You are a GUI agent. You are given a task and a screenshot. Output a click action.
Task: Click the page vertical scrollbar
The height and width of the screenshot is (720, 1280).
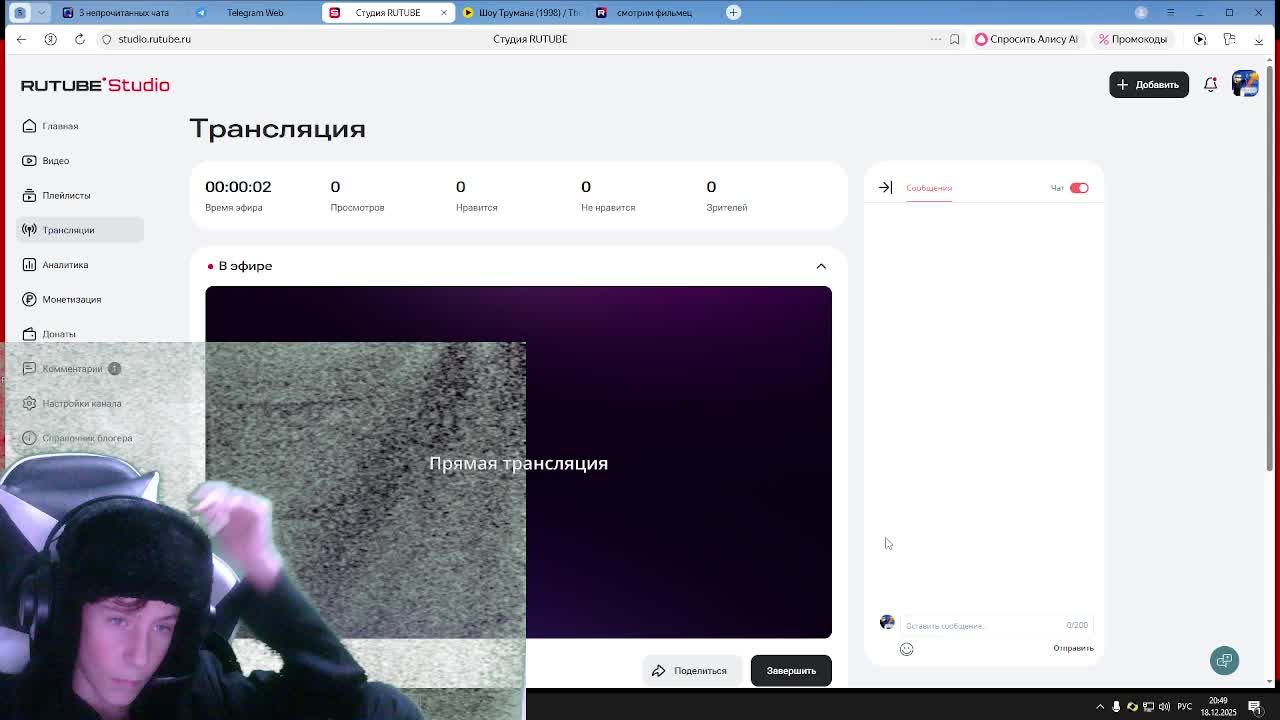(1270, 270)
